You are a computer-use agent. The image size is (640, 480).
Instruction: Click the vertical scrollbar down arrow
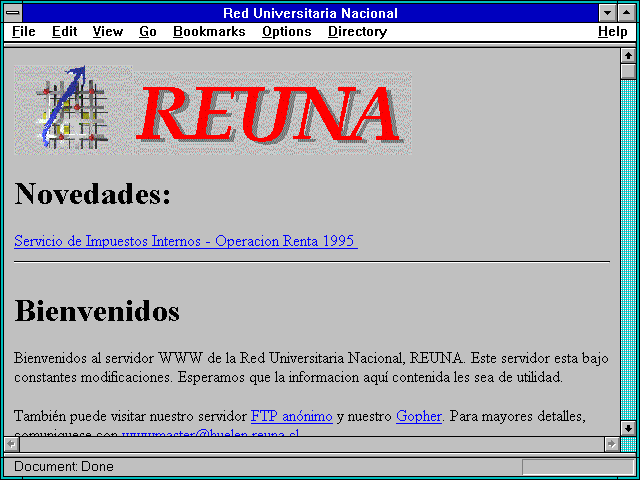[628, 428]
